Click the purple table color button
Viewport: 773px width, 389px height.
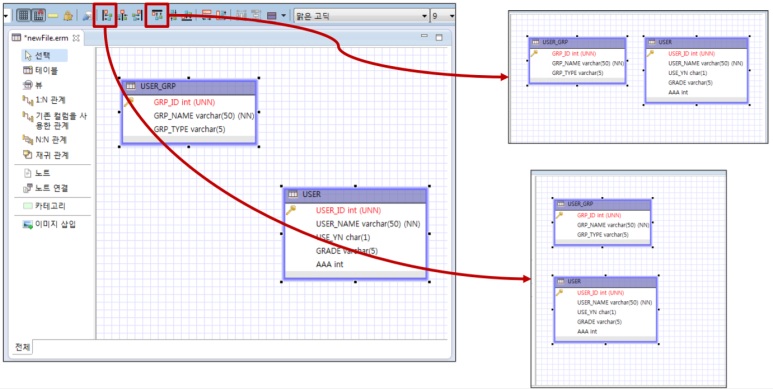(272, 16)
